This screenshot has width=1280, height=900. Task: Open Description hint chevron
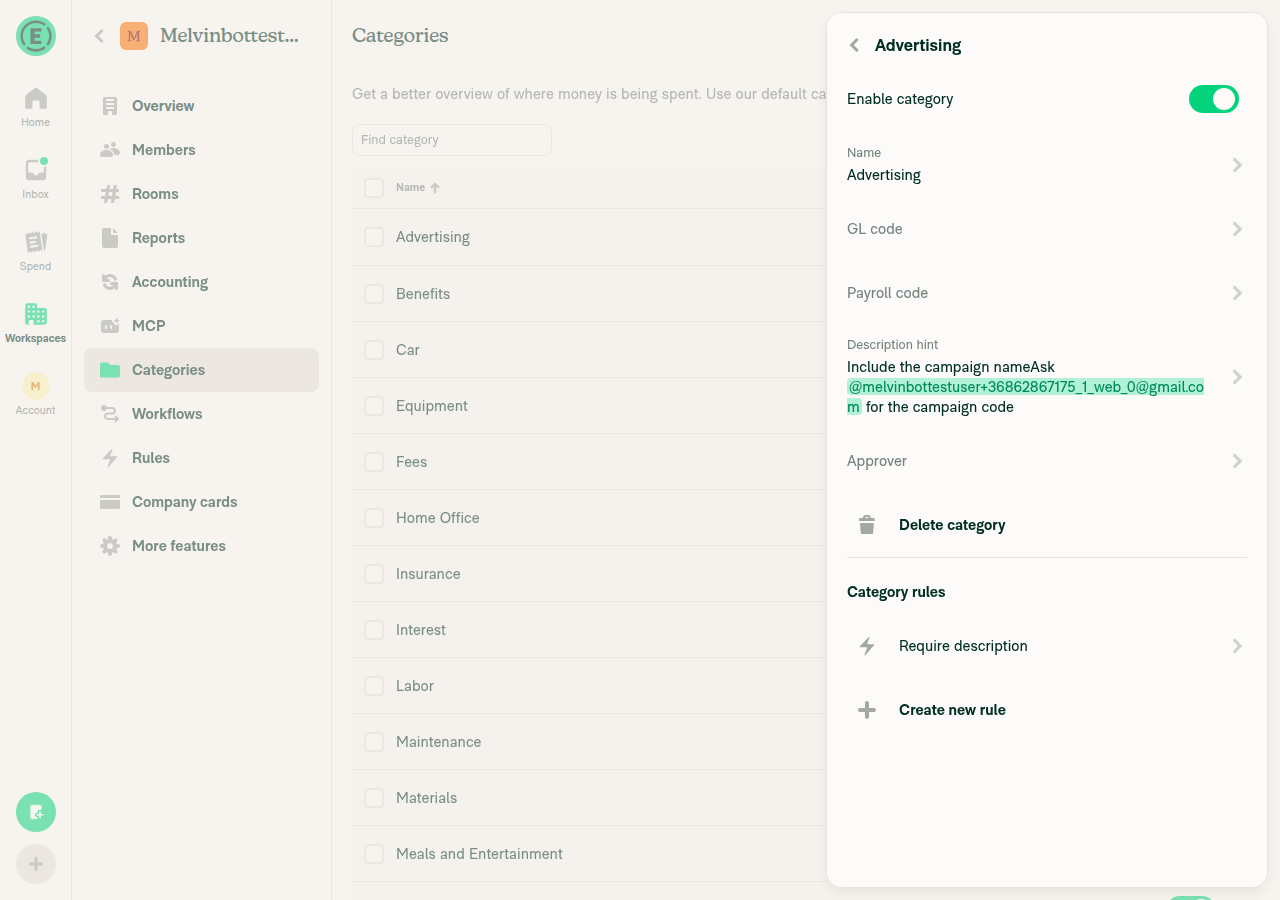point(1237,377)
